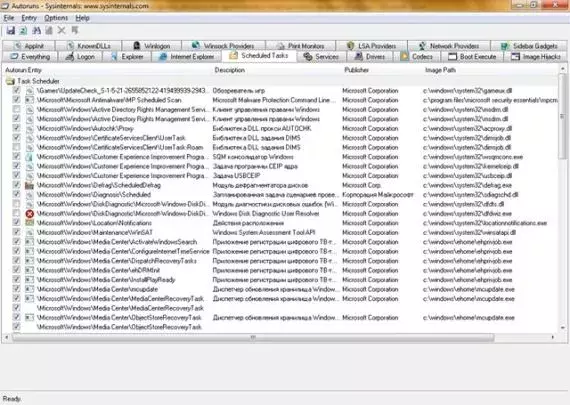
Task: Uncheck the Location Notifications entry
Action: pyautogui.click(x=16, y=222)
